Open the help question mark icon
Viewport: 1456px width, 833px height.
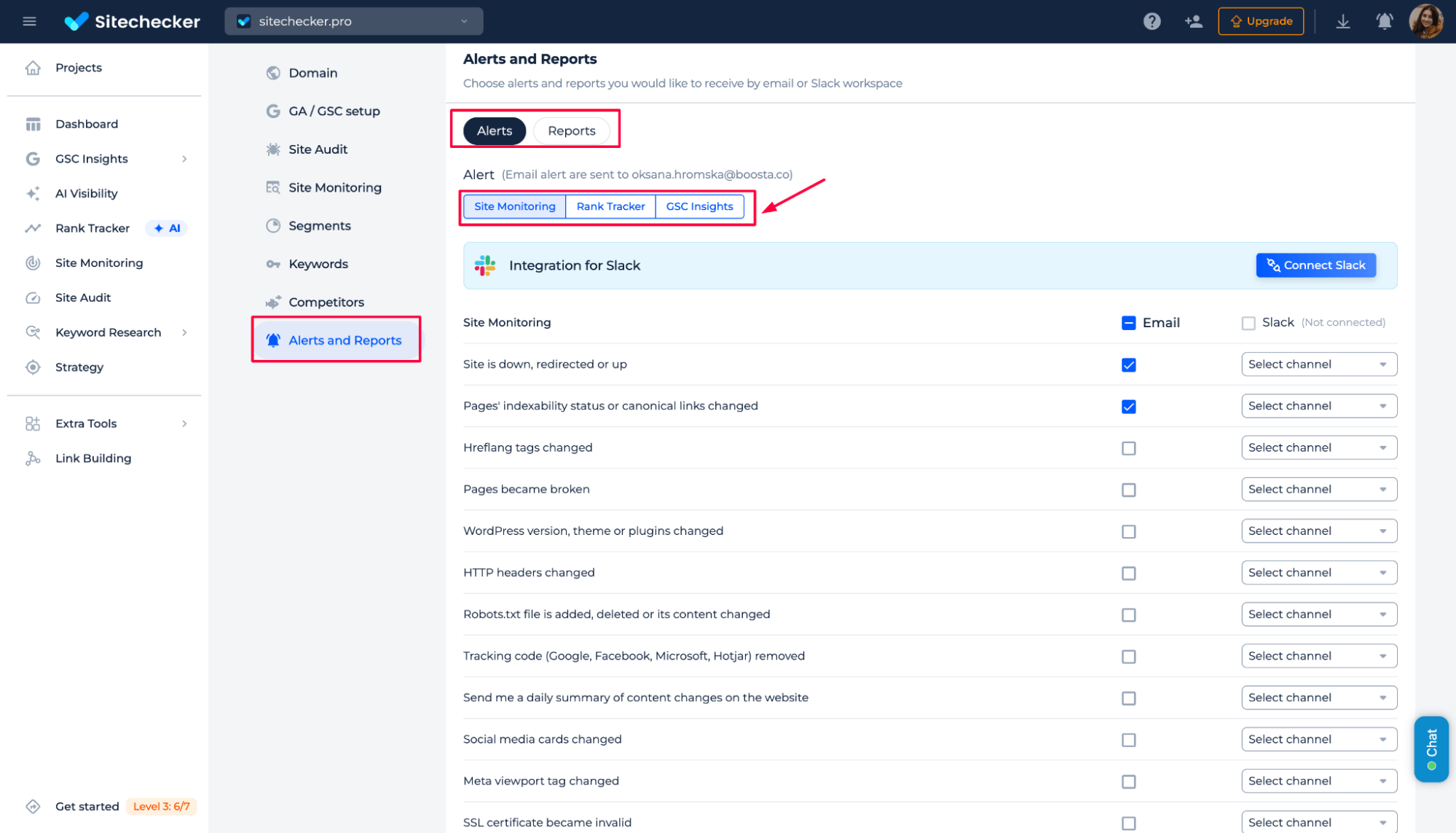click(x=1152, y=21)
